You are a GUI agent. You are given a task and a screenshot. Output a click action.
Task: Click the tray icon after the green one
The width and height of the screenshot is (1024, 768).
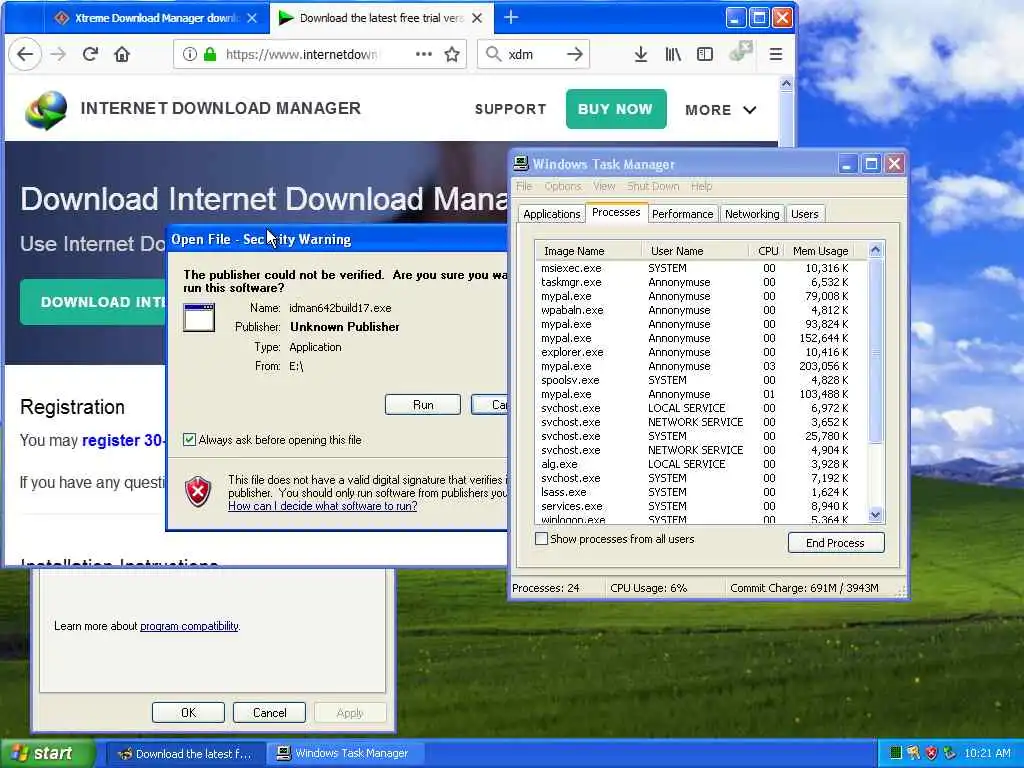(914, 753)
